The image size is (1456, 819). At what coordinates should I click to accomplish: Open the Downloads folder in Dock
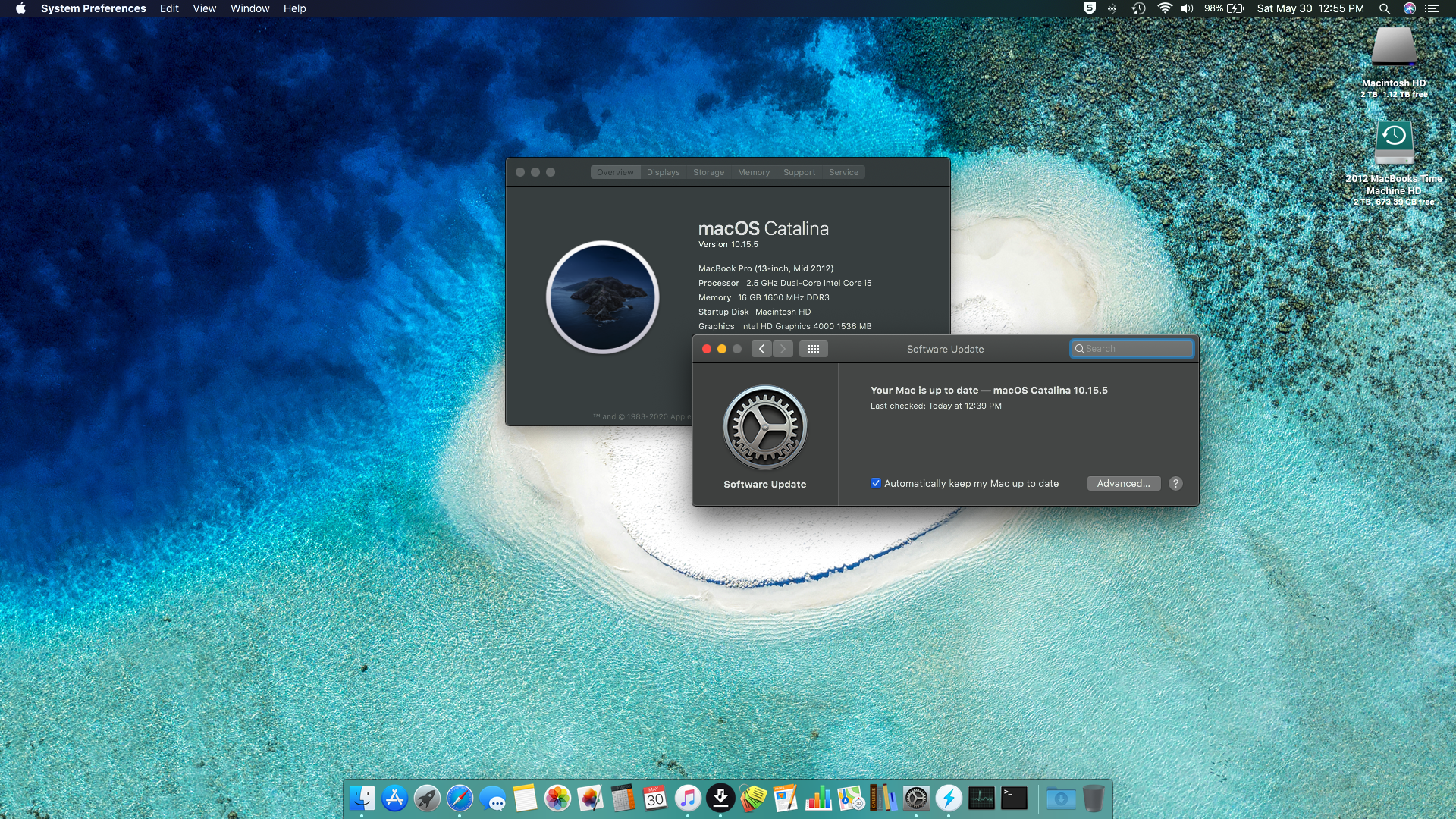[1061, 798]
